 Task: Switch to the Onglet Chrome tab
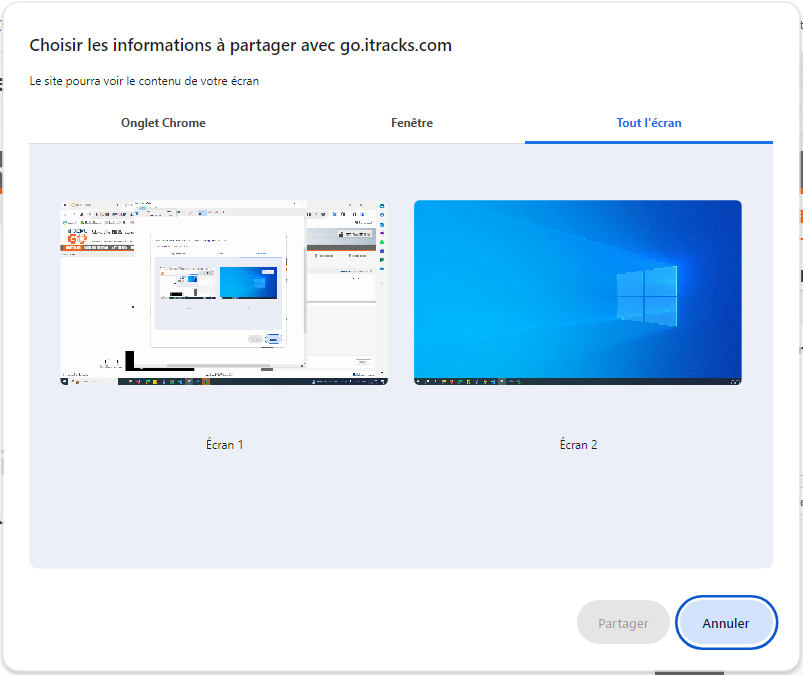coord(163,123)
